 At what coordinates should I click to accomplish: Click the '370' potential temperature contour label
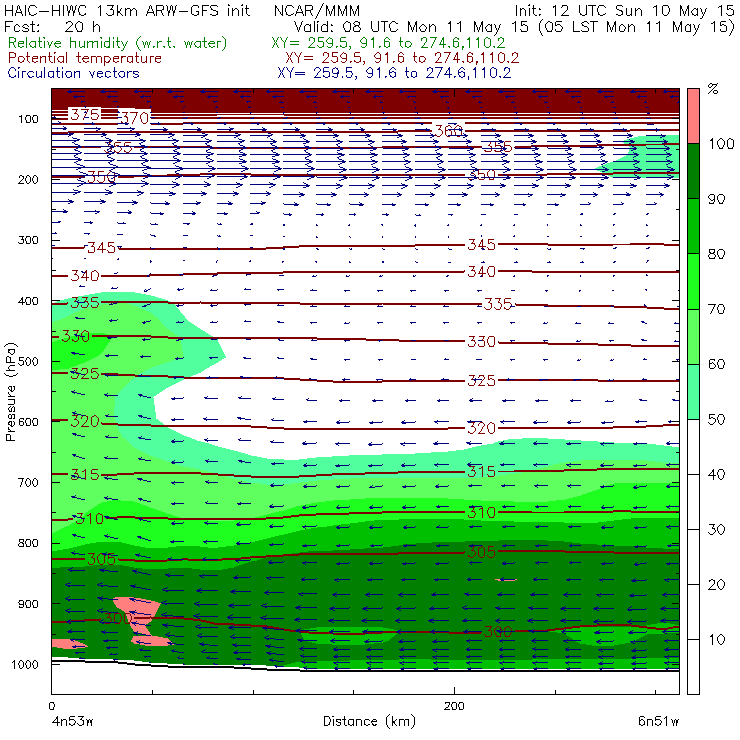135,118
